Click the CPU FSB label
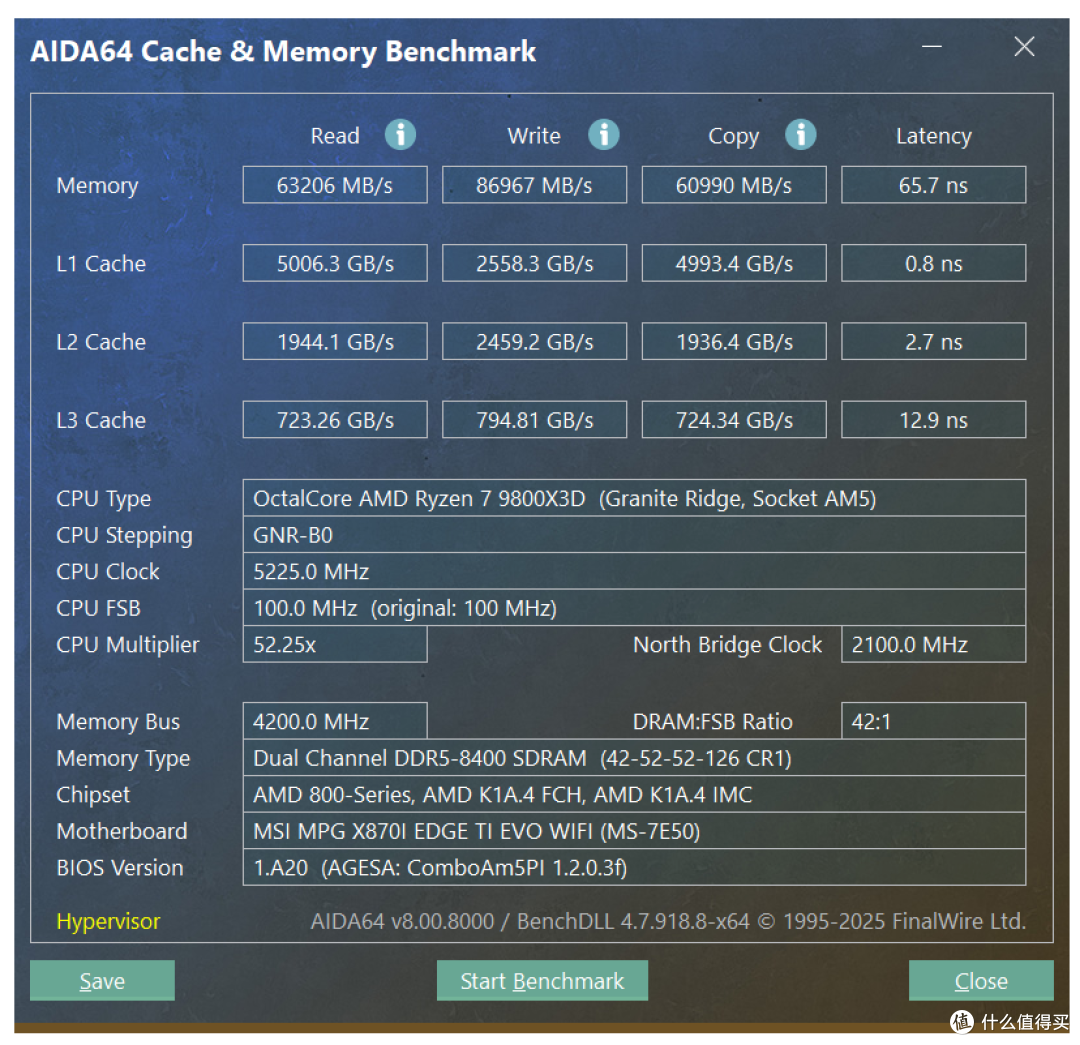This screenshot has width=1080, height=1045. tap(98, 608)
